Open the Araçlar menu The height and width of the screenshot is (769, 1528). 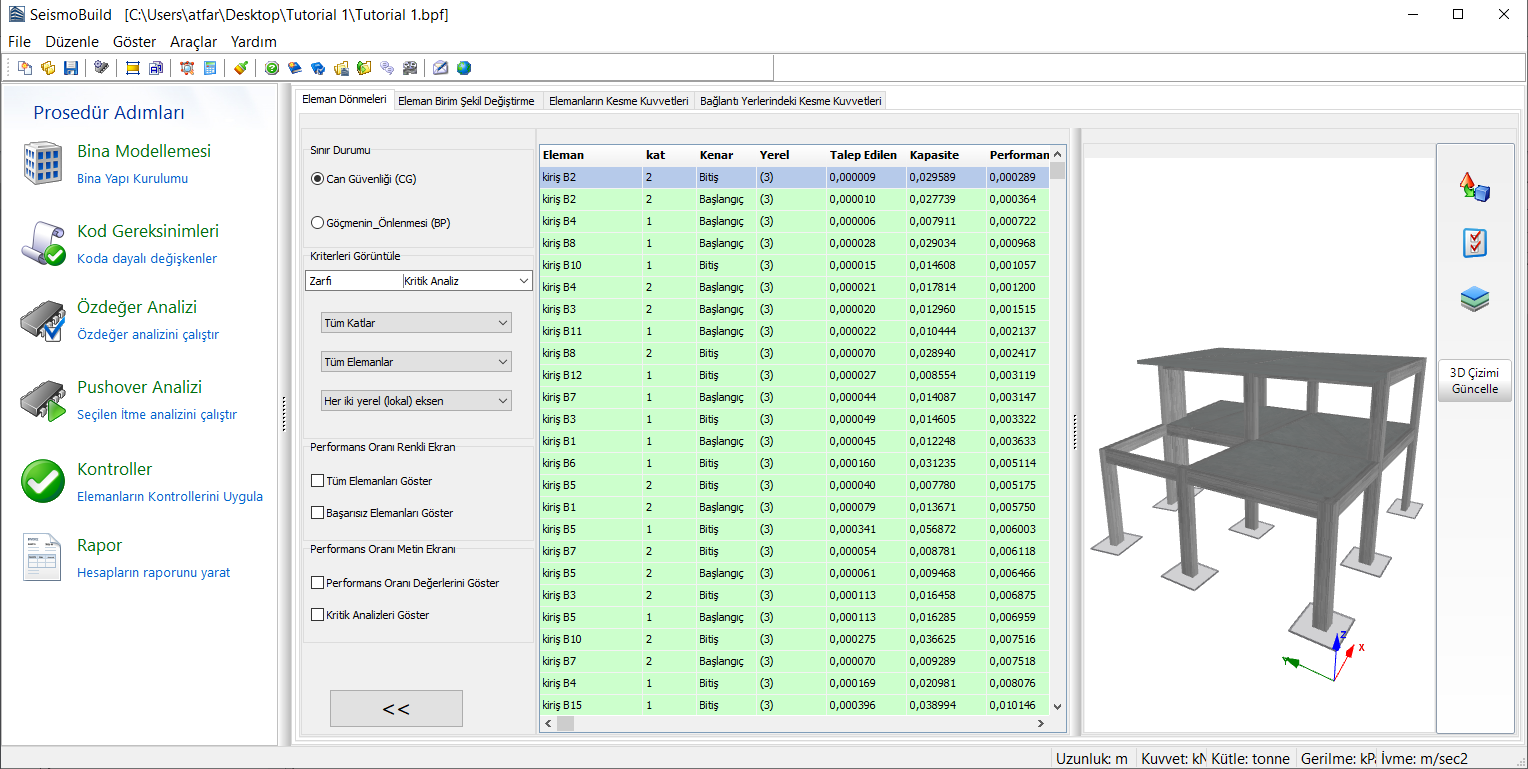coord(194,42)
